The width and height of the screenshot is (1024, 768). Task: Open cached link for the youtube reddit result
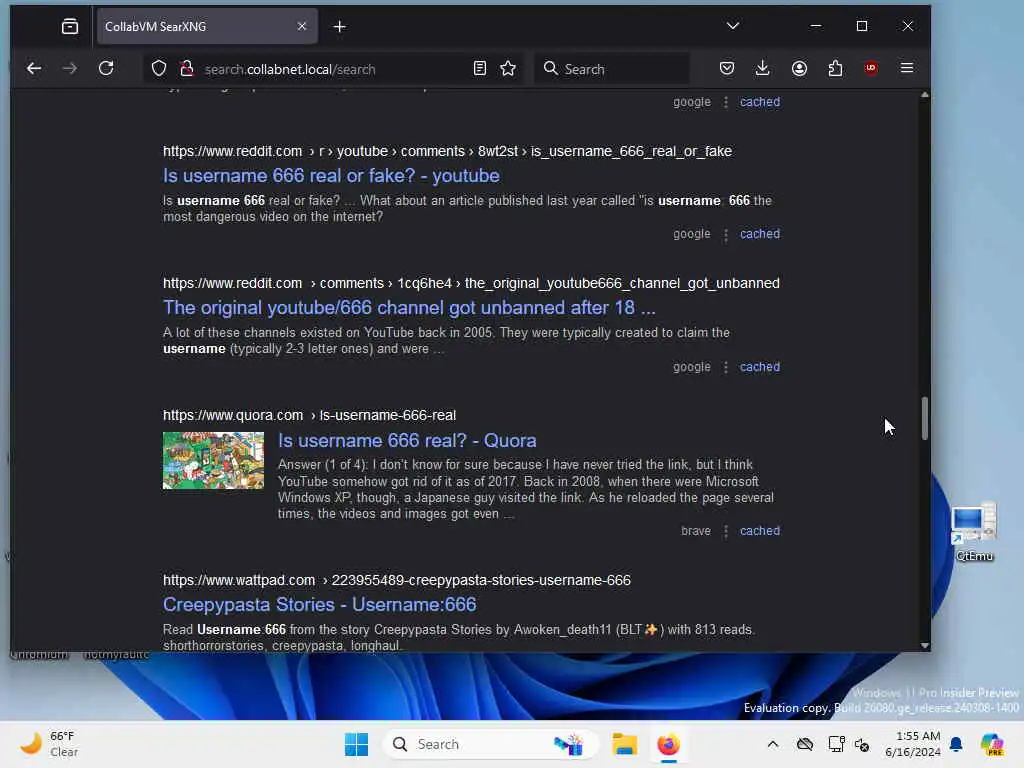point(760,234)
